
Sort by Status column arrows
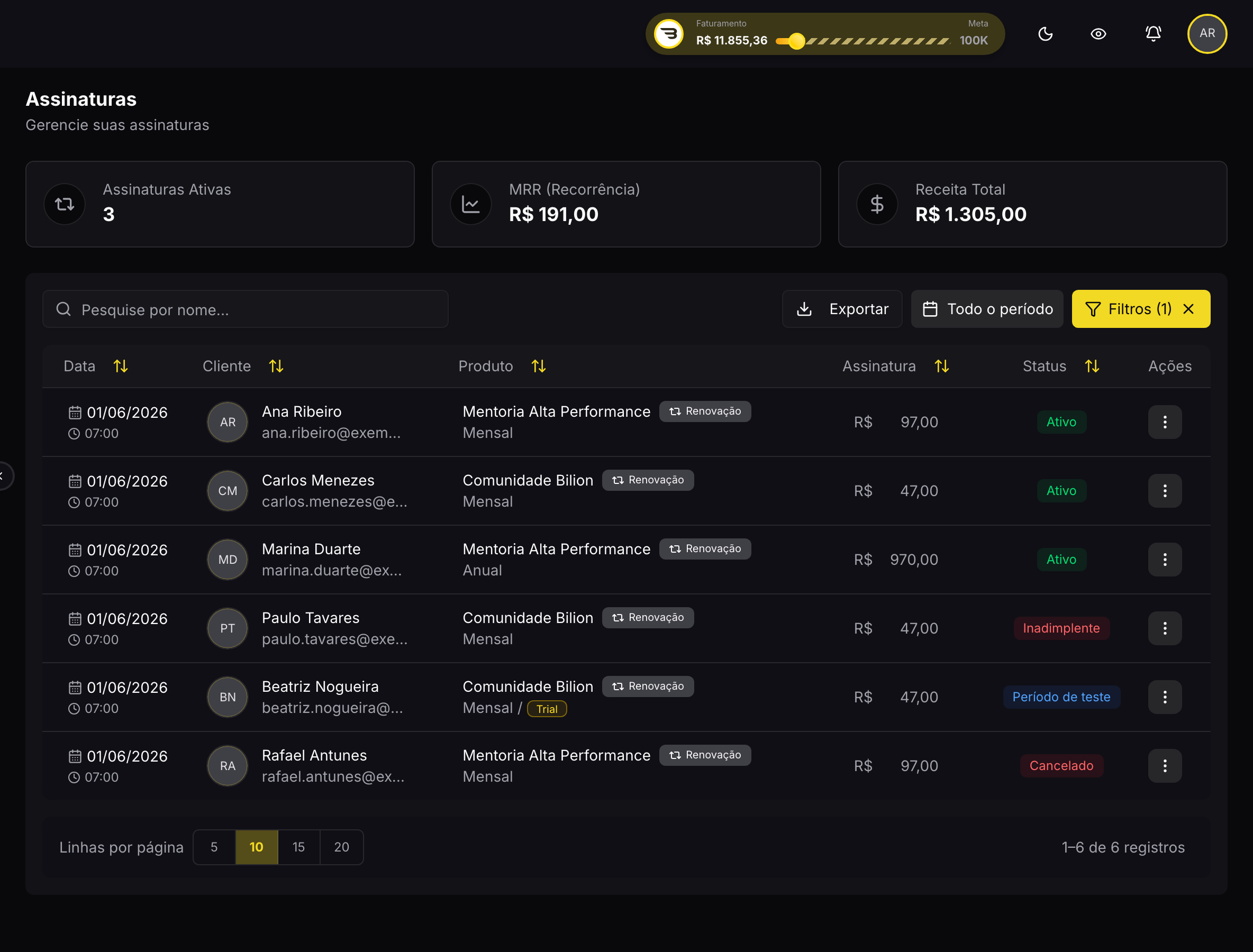coord(1092,366)
